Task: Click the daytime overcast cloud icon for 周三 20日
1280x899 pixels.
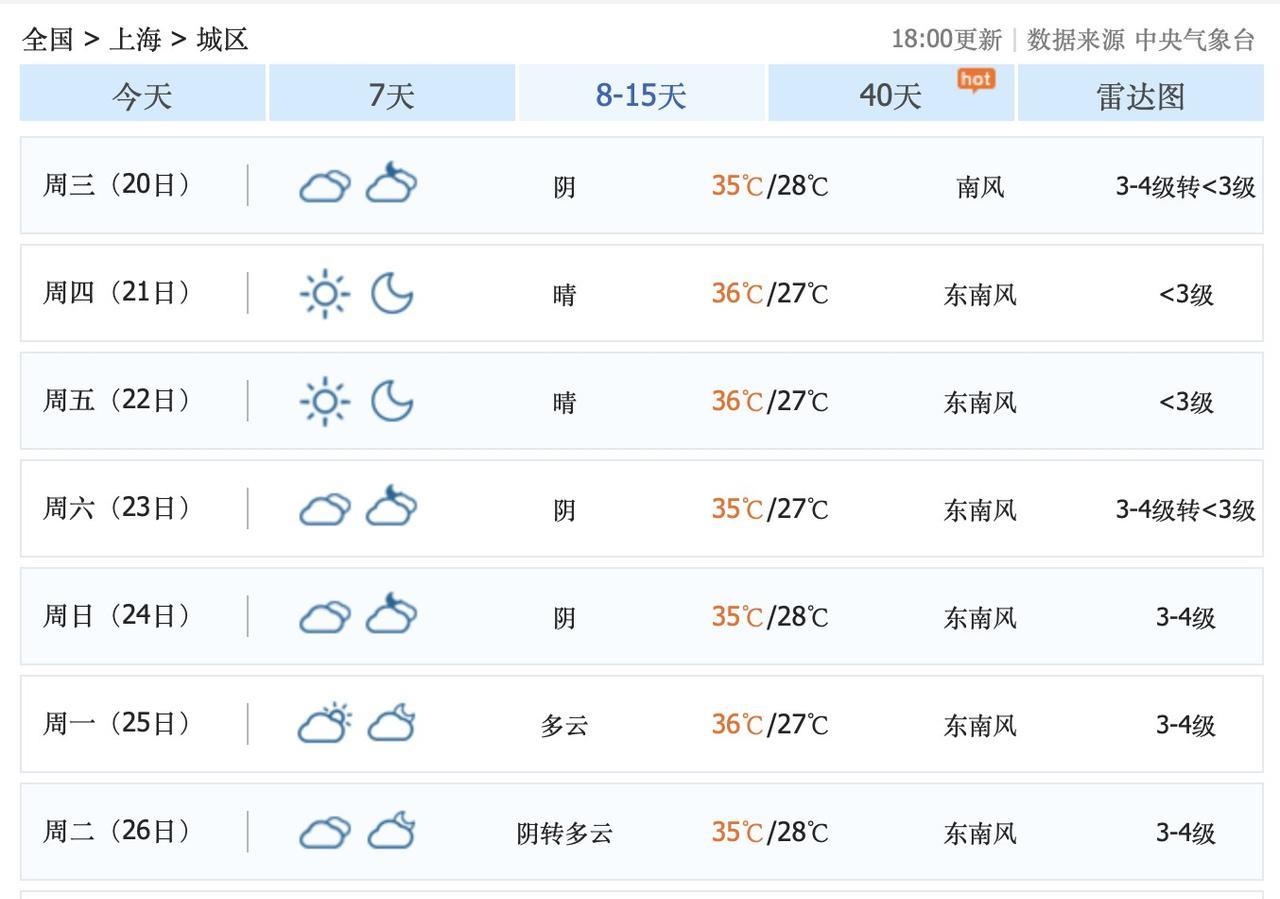Action: click(325, 186)
